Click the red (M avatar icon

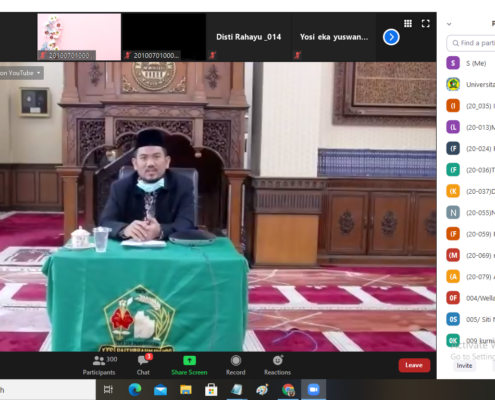(x=453, y=255)
